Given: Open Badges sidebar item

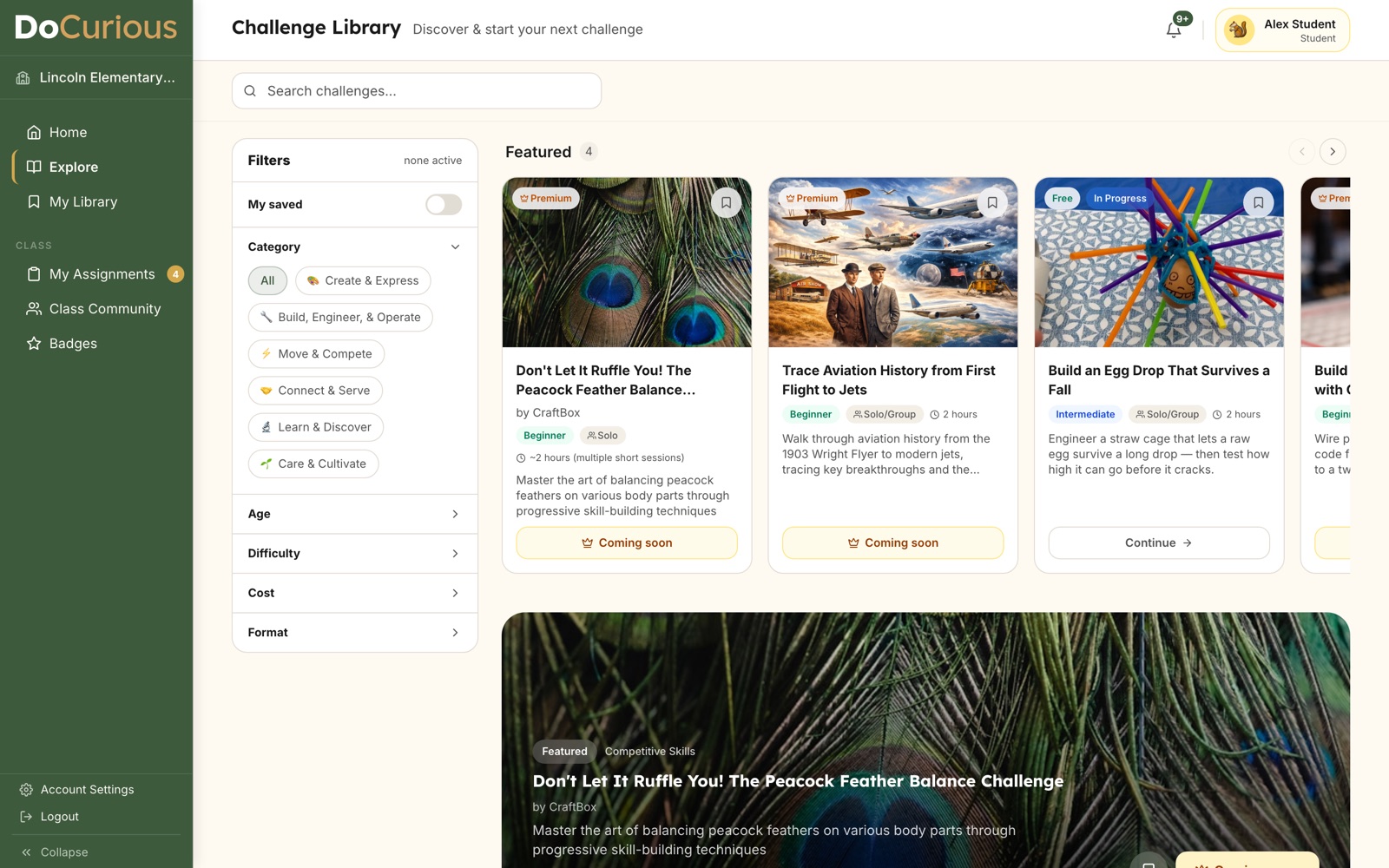Looking at the screenshot, I should click(x=96, y=344).
